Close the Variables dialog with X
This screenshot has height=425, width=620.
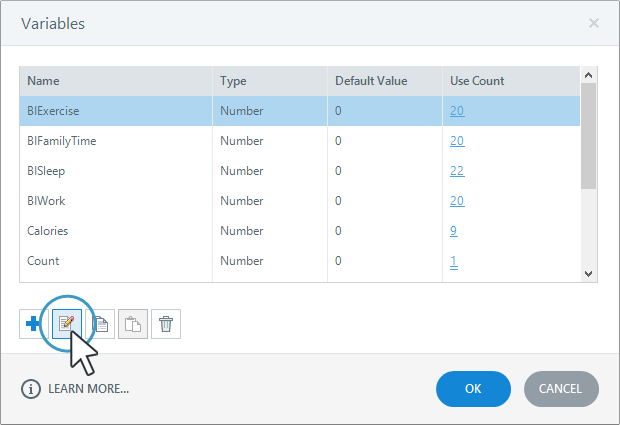593,22
